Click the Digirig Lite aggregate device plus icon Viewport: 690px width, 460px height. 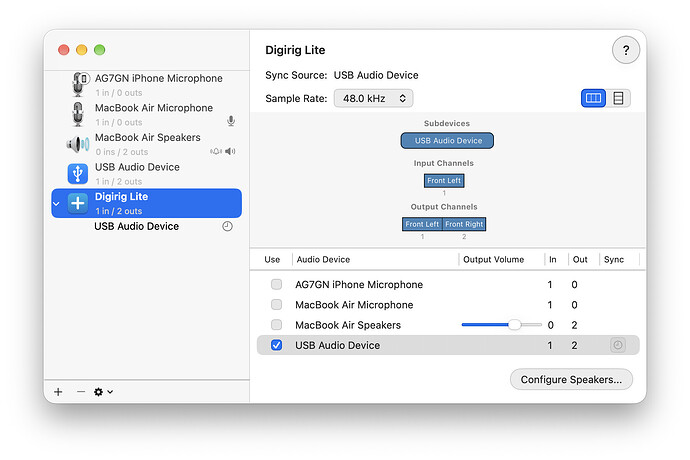click(x=78, y=203)
